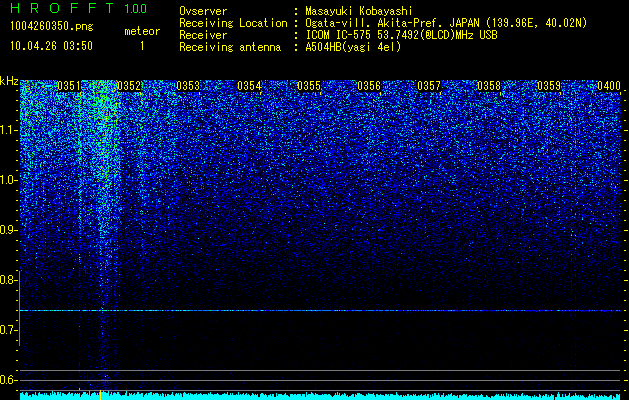Click the 0357 time marker
This screenshot has width=629, height=400.
(x=429, y=86)
